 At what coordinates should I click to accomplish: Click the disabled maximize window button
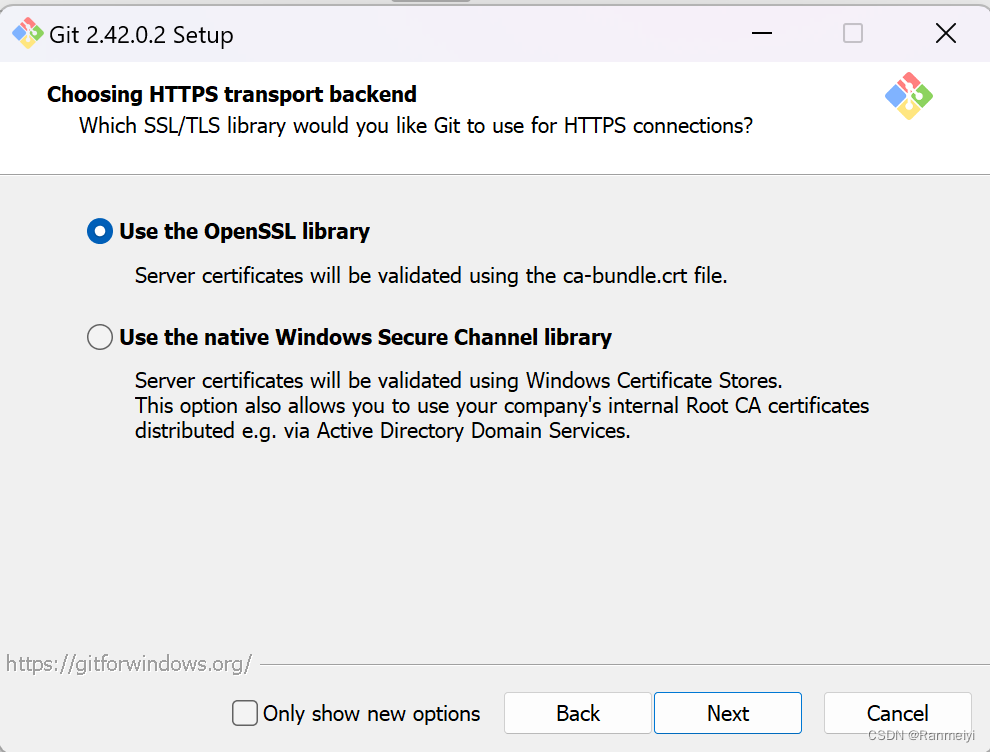(852, 33)
